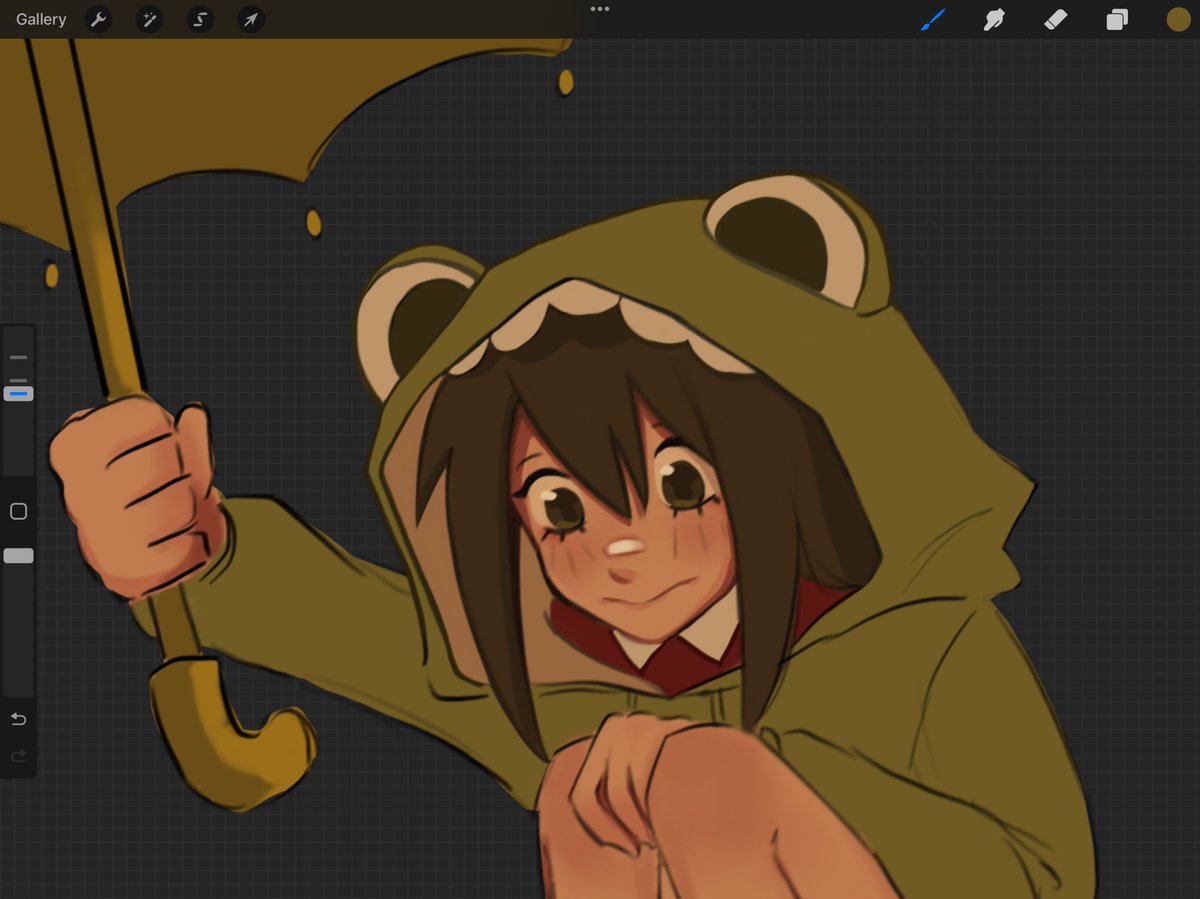
Task: Return to the Gallery
Action: point(41,19)
